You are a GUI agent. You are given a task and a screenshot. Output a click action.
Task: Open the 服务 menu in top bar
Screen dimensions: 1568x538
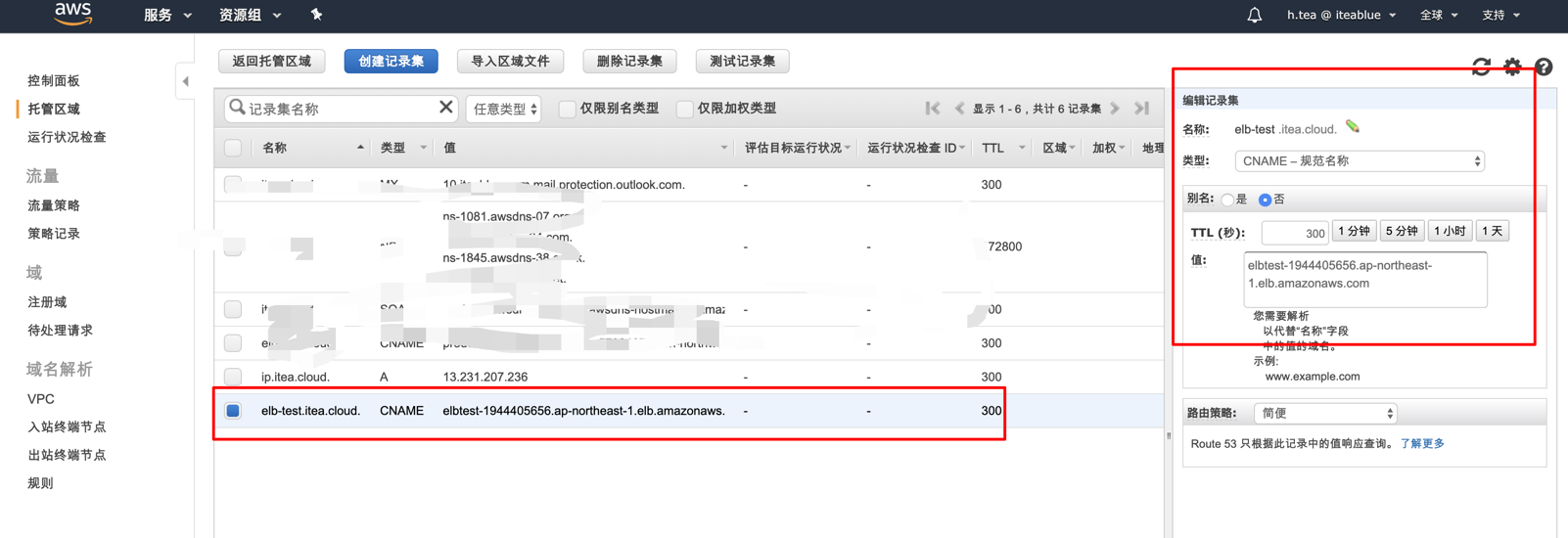point(167,16)
